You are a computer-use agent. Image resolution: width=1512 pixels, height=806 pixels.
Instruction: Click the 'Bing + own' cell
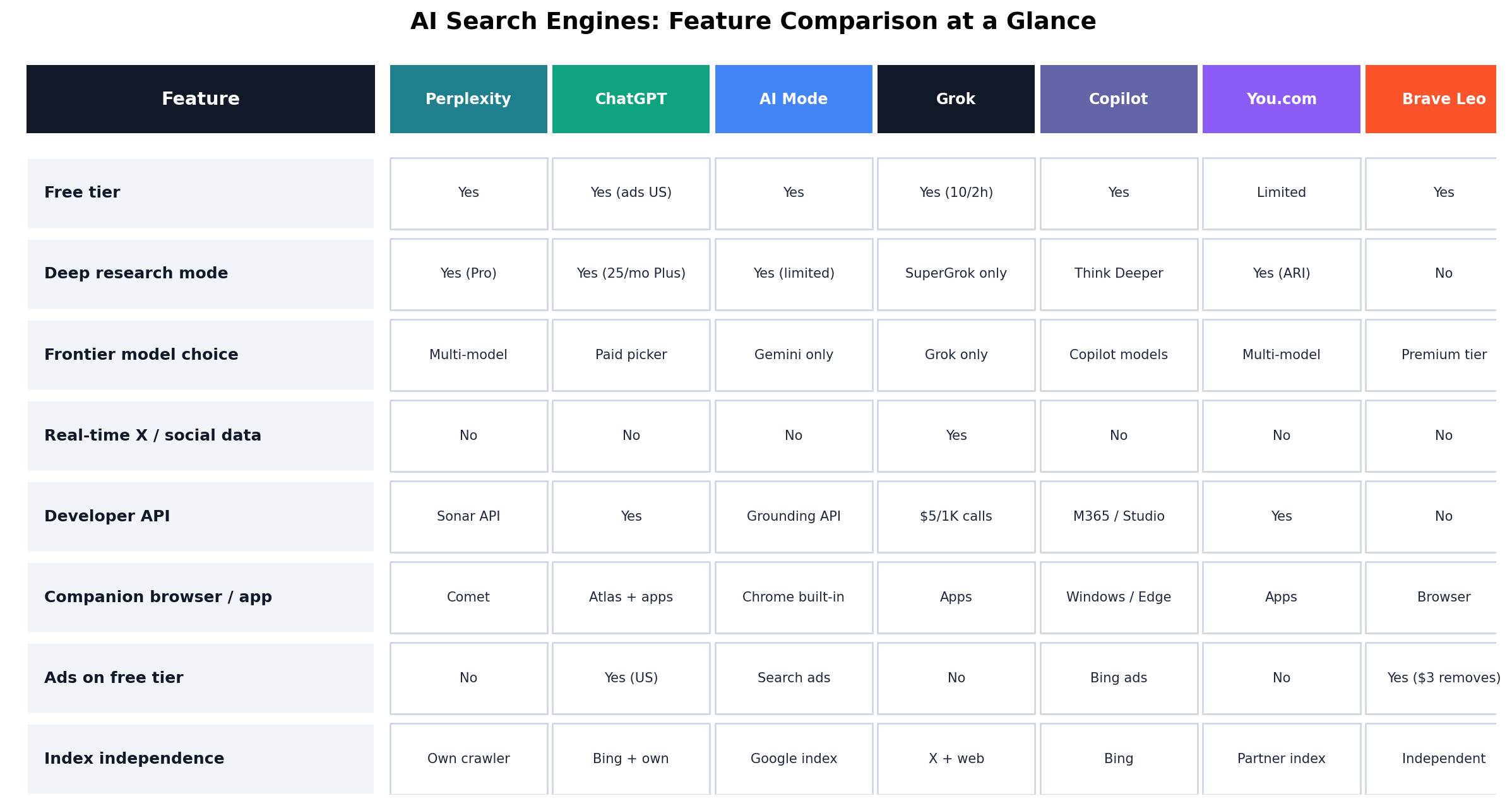[x=631, y=759]
